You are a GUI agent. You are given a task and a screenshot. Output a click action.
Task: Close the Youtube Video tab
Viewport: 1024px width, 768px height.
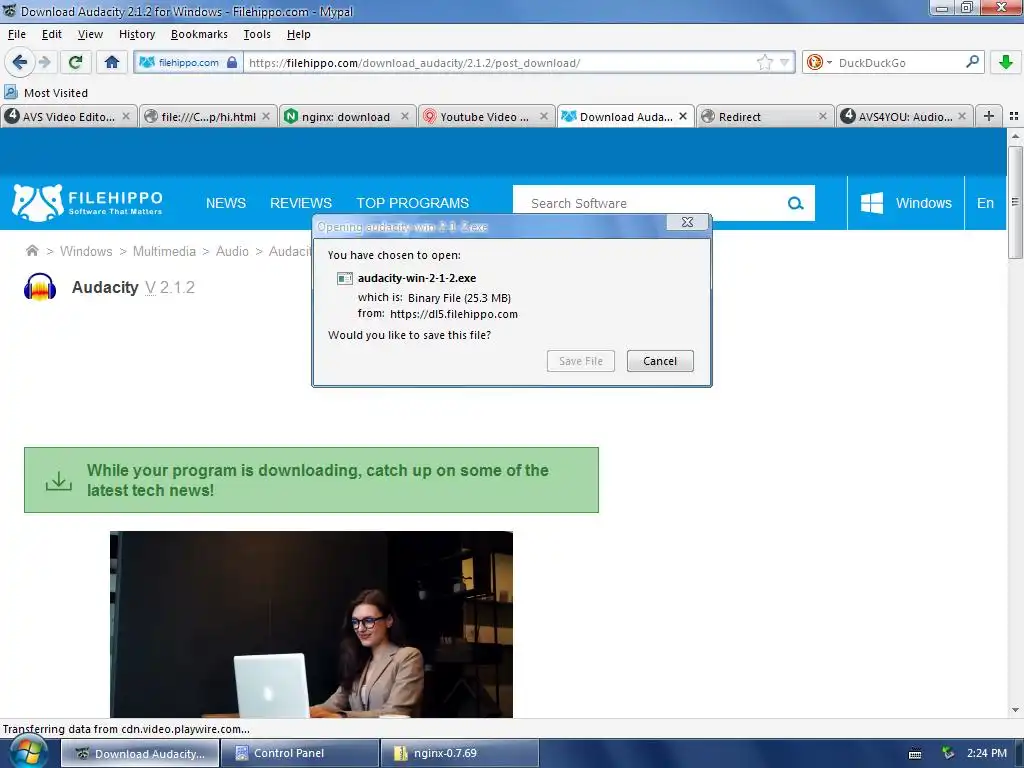click(x=544, y=116)
